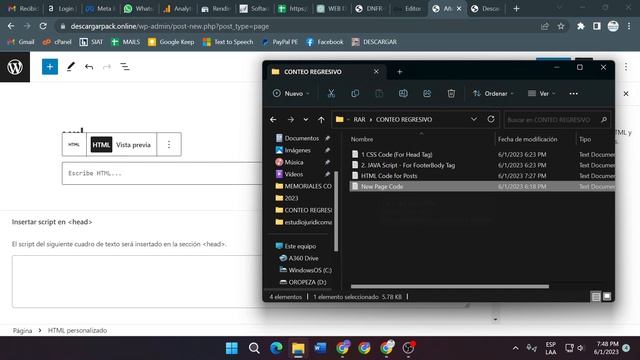640x360 pixels.
Task: Go forward in File Explorer
Action: (291, 120)
